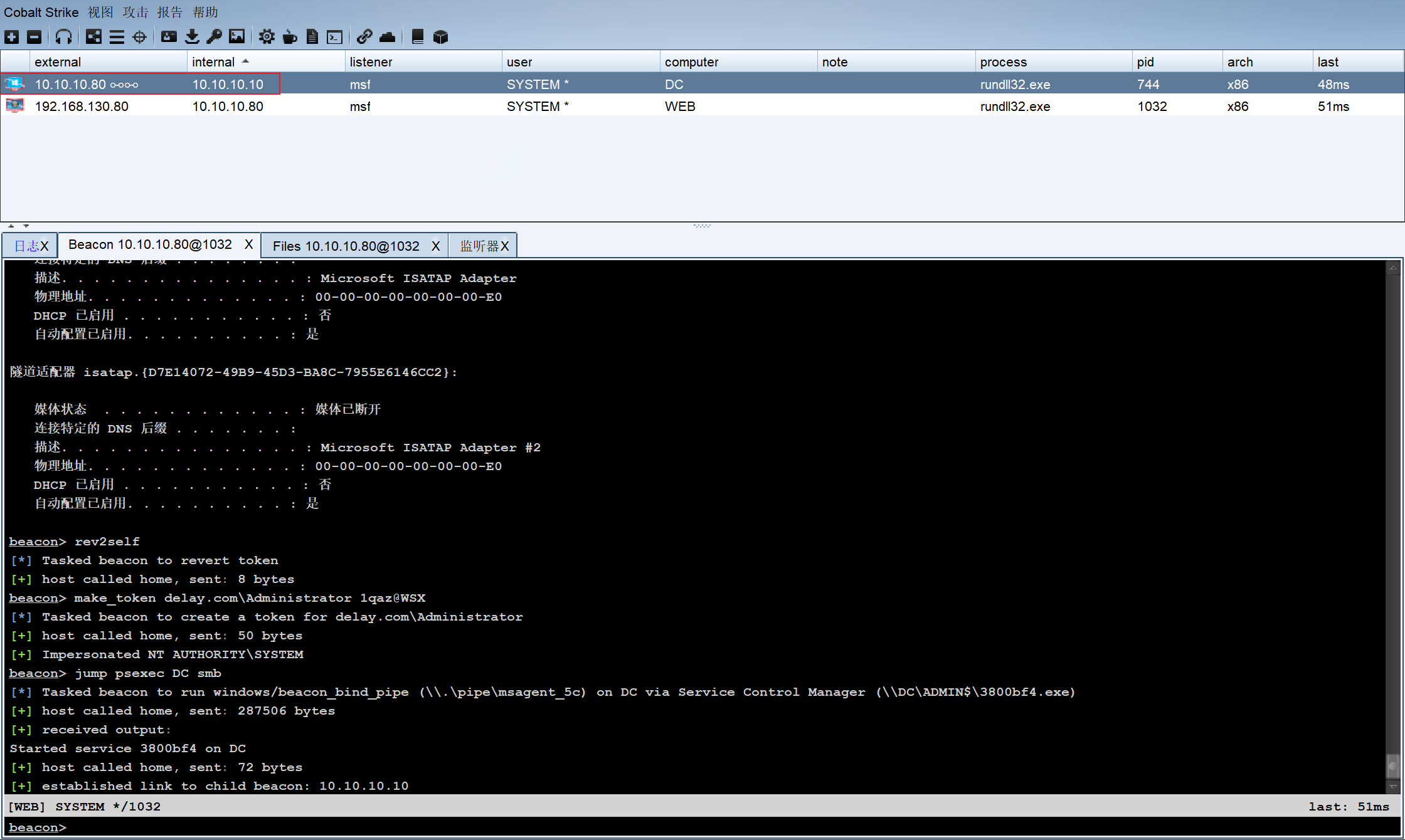Sort by user column header

click(581, 61)
